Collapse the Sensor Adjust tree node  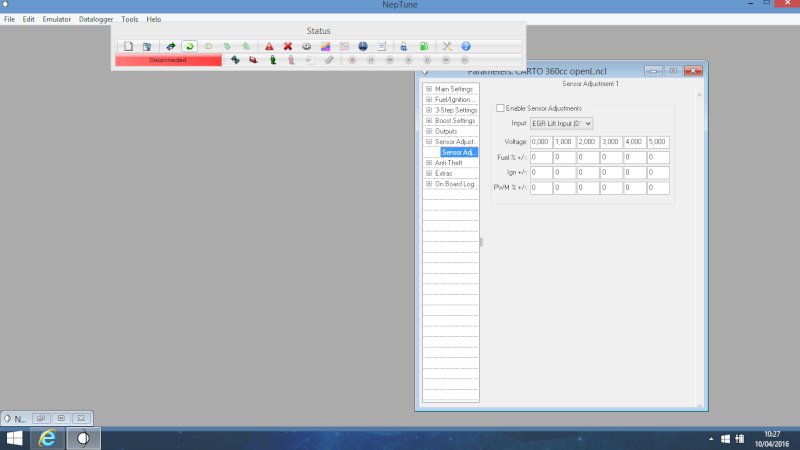tap(429, 142)
